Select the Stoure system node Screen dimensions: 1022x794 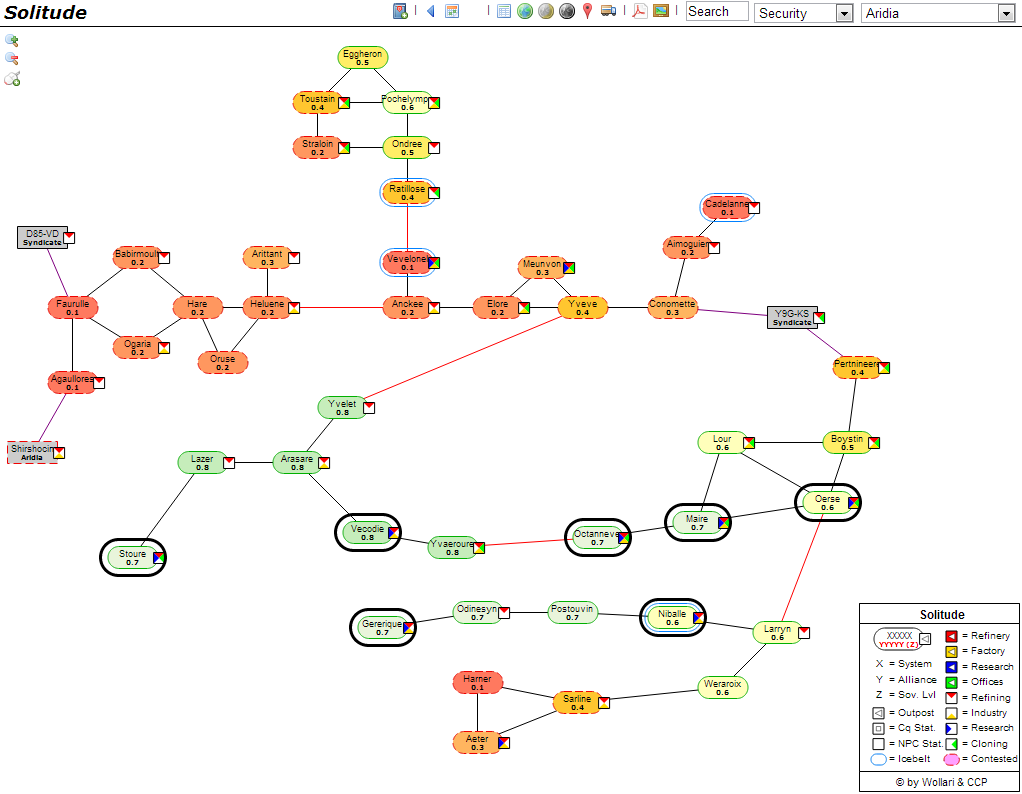point(132,558)
